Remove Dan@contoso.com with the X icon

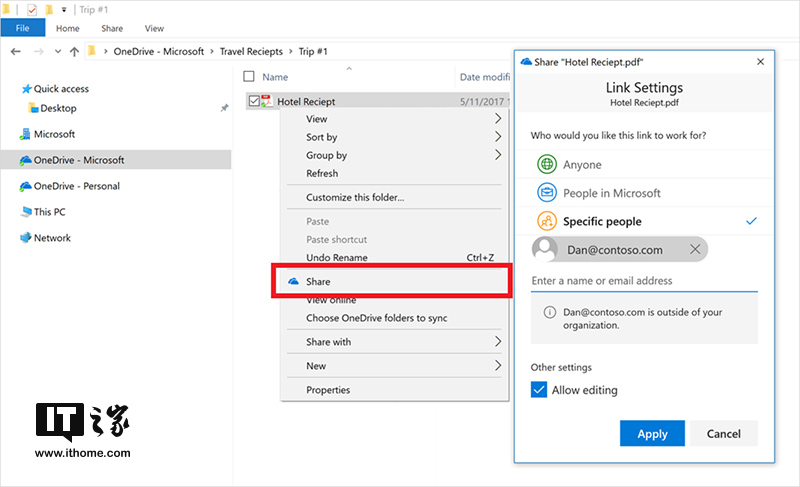[x=695, y=249]
